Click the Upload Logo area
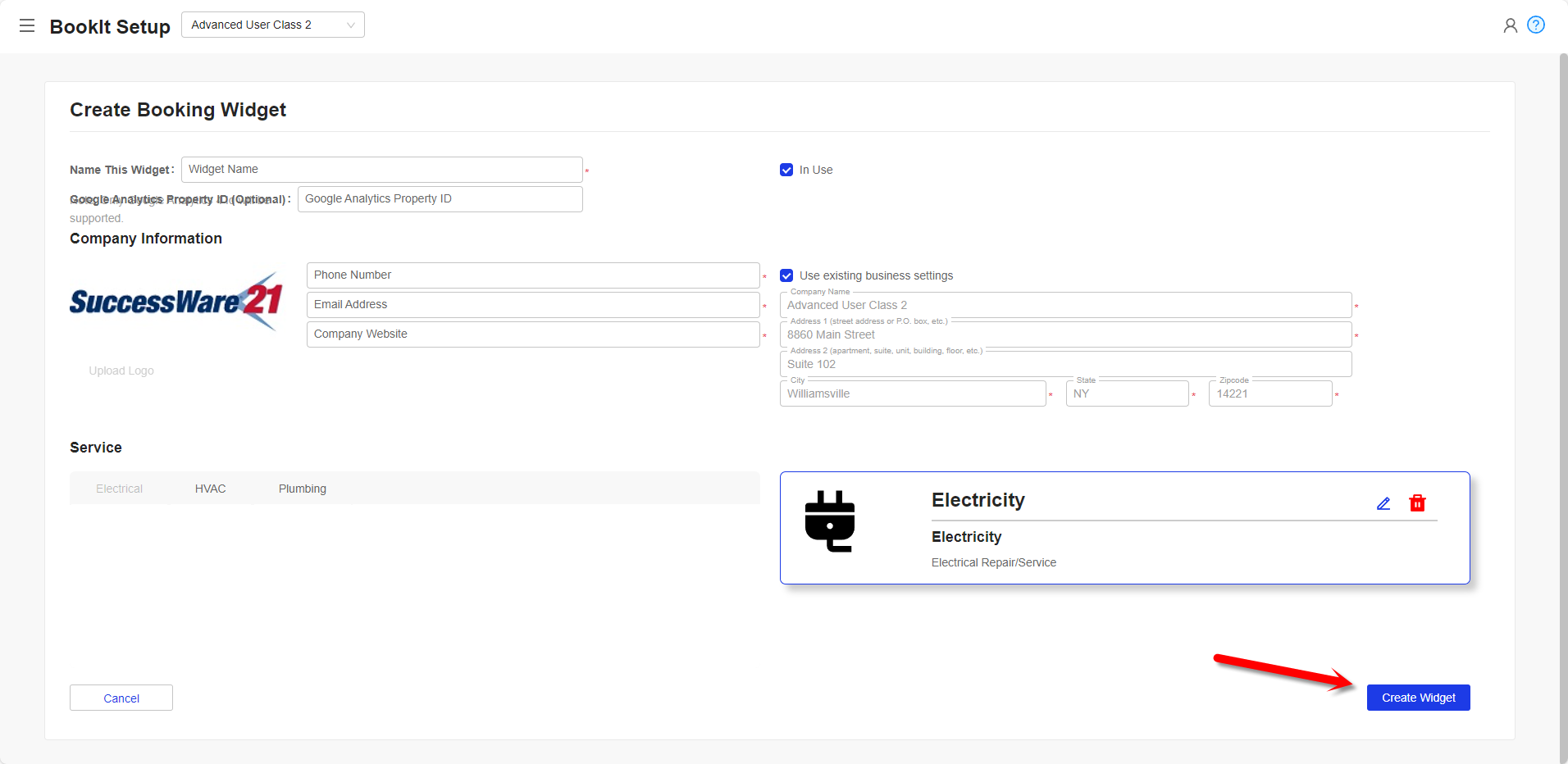The width and height of the screenshot is (1568, 764). point(121,370)
